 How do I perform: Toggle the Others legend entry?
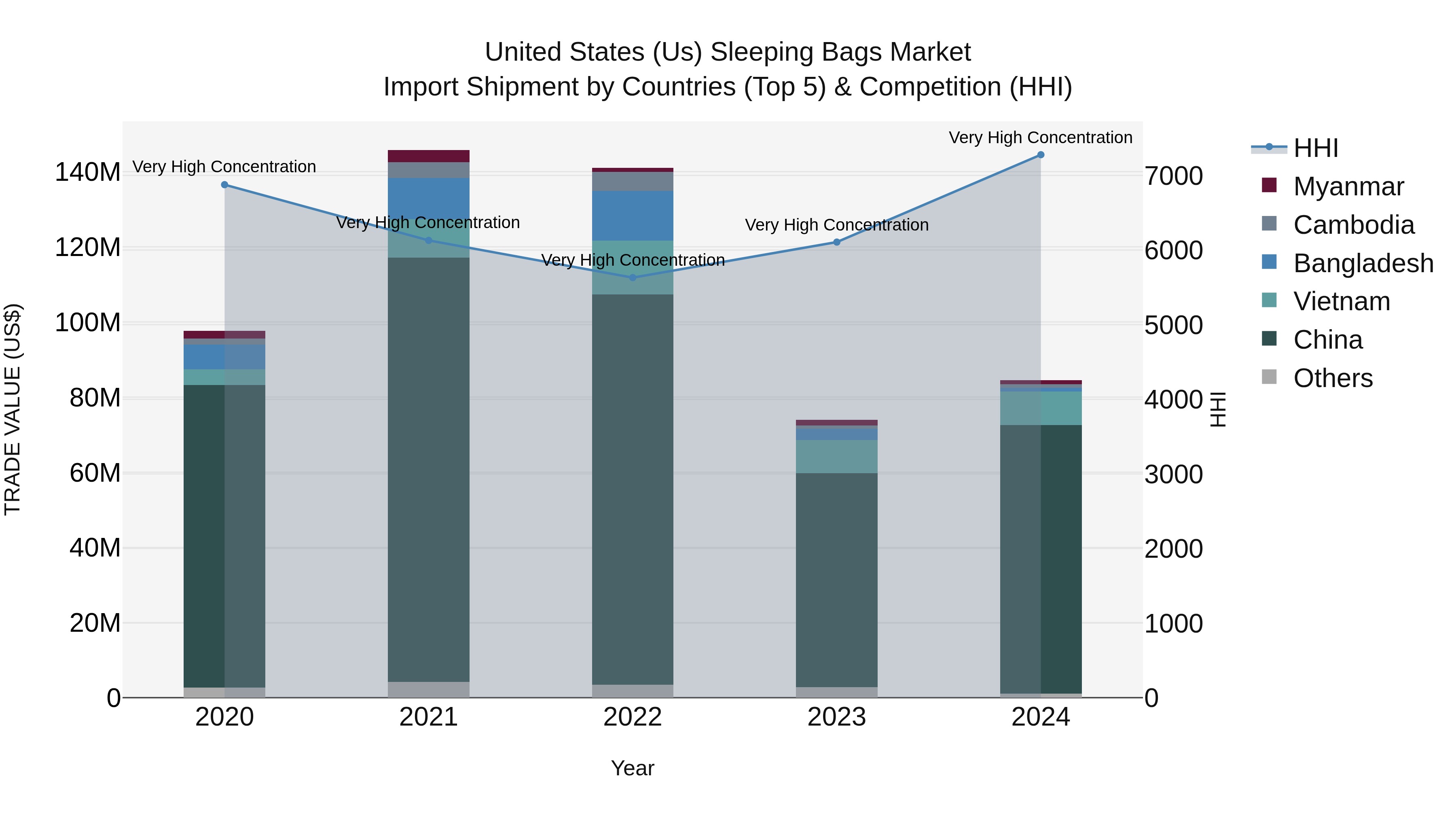[x=1317, y=378]
